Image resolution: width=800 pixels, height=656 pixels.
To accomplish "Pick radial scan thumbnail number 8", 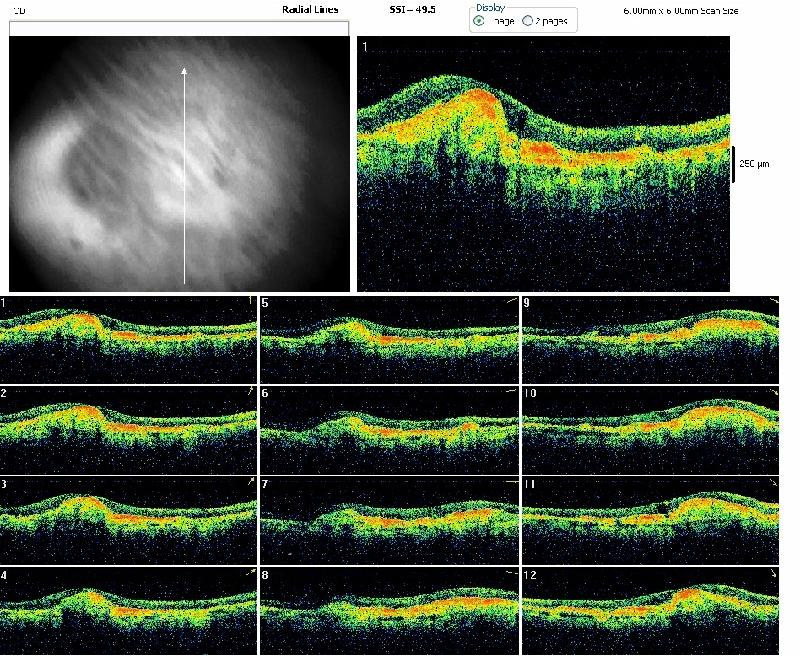I will click(389, 611).
